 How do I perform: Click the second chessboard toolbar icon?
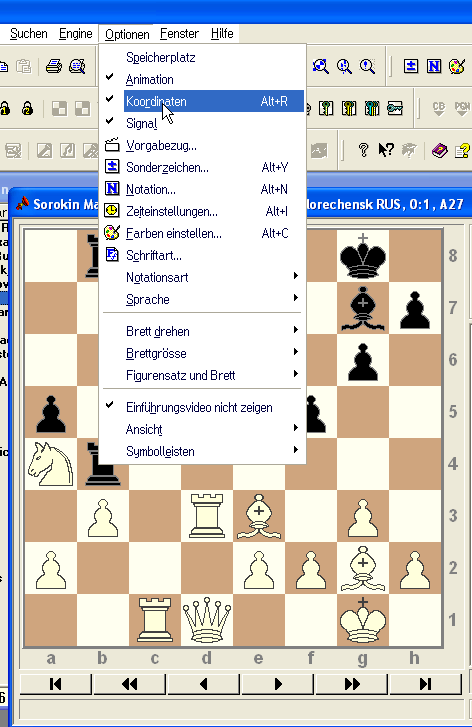tap(83, 108)
